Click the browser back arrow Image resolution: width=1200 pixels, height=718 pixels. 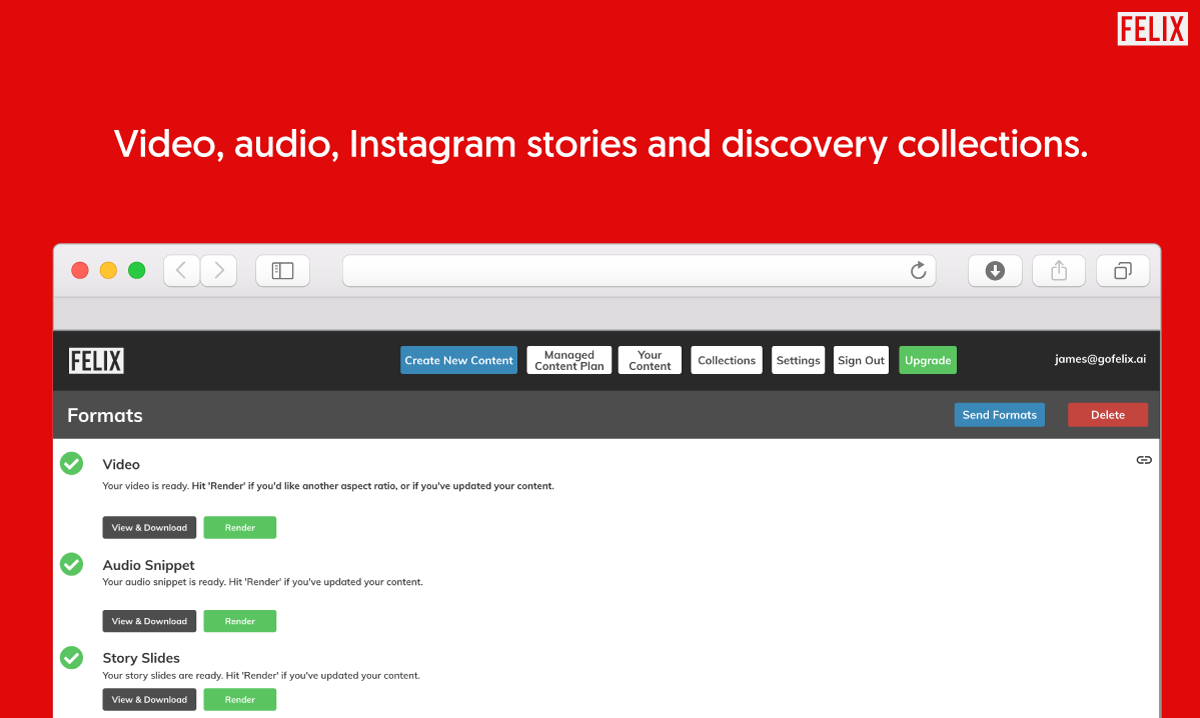coord(182,270)
